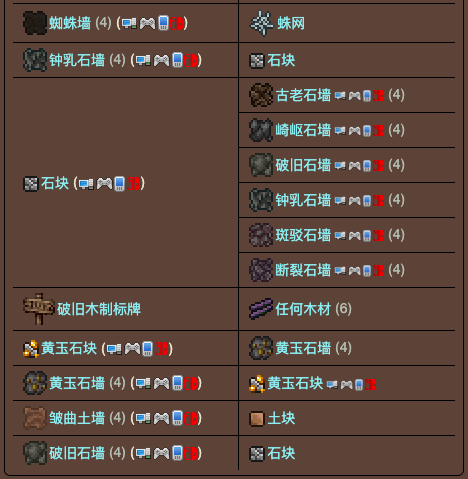Open the 黄玉石墙 link in right column
Screen dimensions: 468x479
(303, 348)
